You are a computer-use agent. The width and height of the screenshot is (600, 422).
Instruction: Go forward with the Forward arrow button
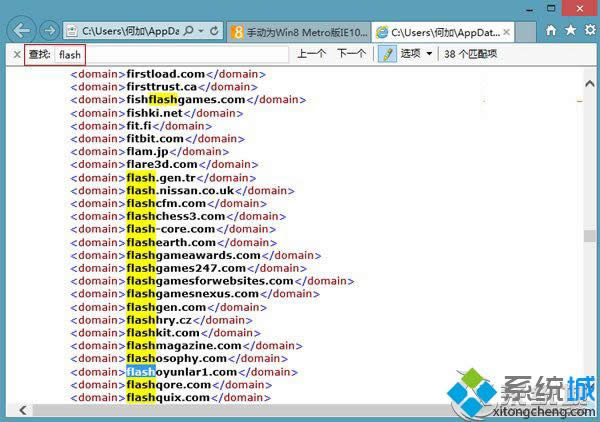[x=49, y=31]
